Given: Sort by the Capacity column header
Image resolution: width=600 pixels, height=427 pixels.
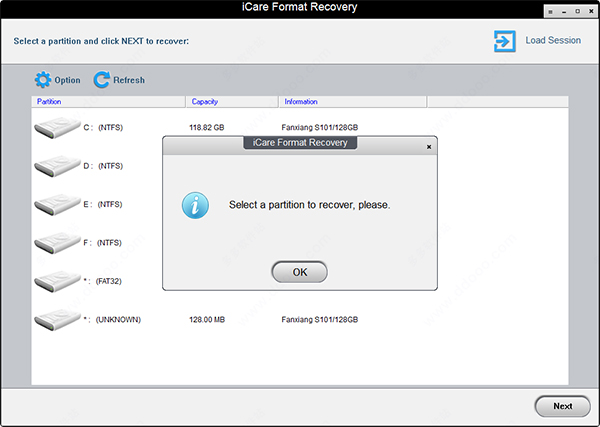Looking at the screenshot, I should point(232,102).
